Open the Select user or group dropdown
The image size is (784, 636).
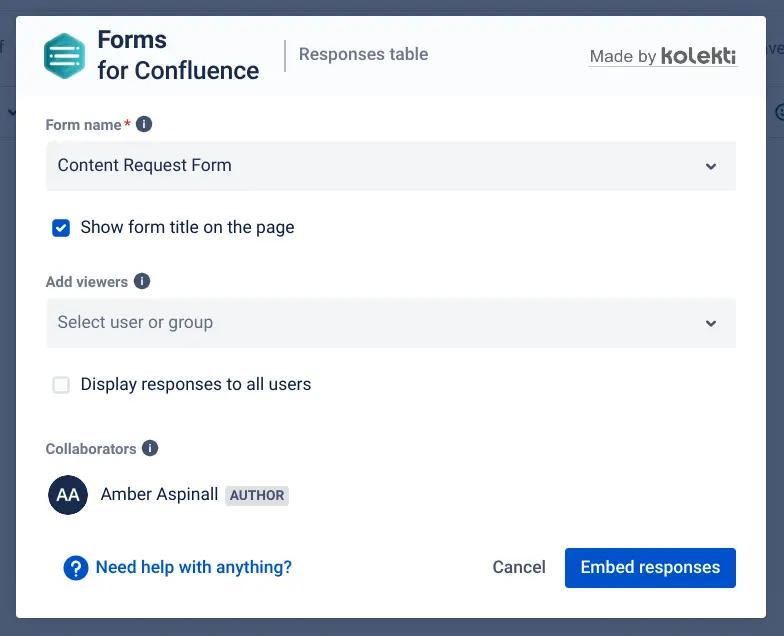tap(380, 323)
